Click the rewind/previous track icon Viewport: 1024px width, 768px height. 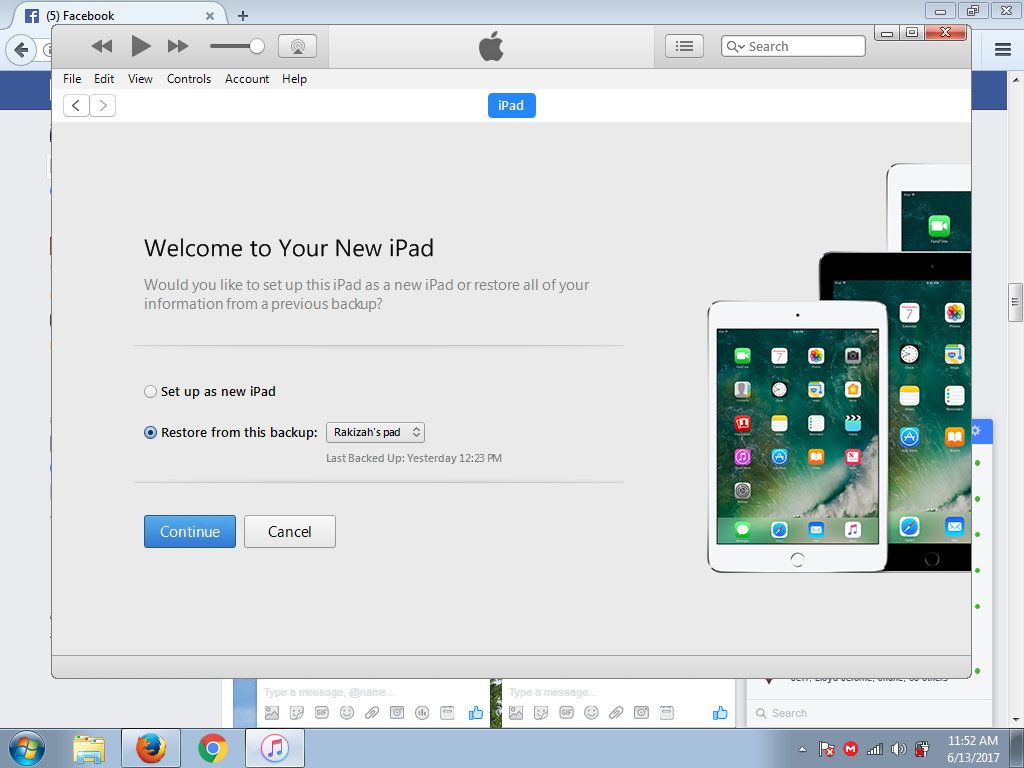[101, 45]
